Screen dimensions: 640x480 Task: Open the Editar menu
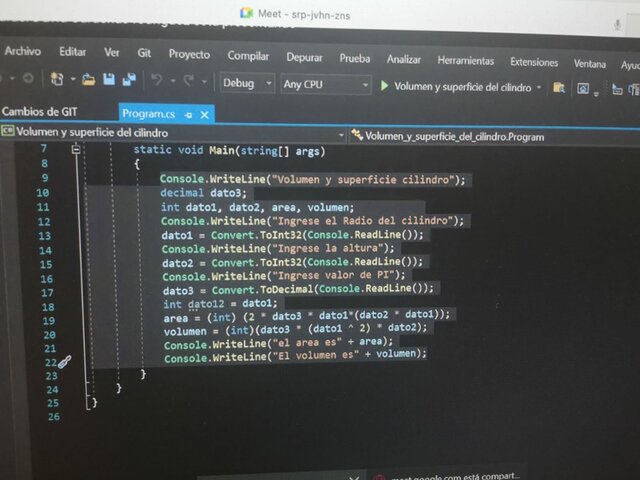tap(73, 52)
